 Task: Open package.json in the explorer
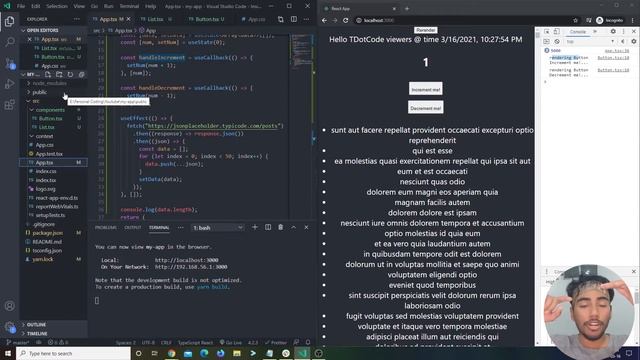tap(47, 233)
